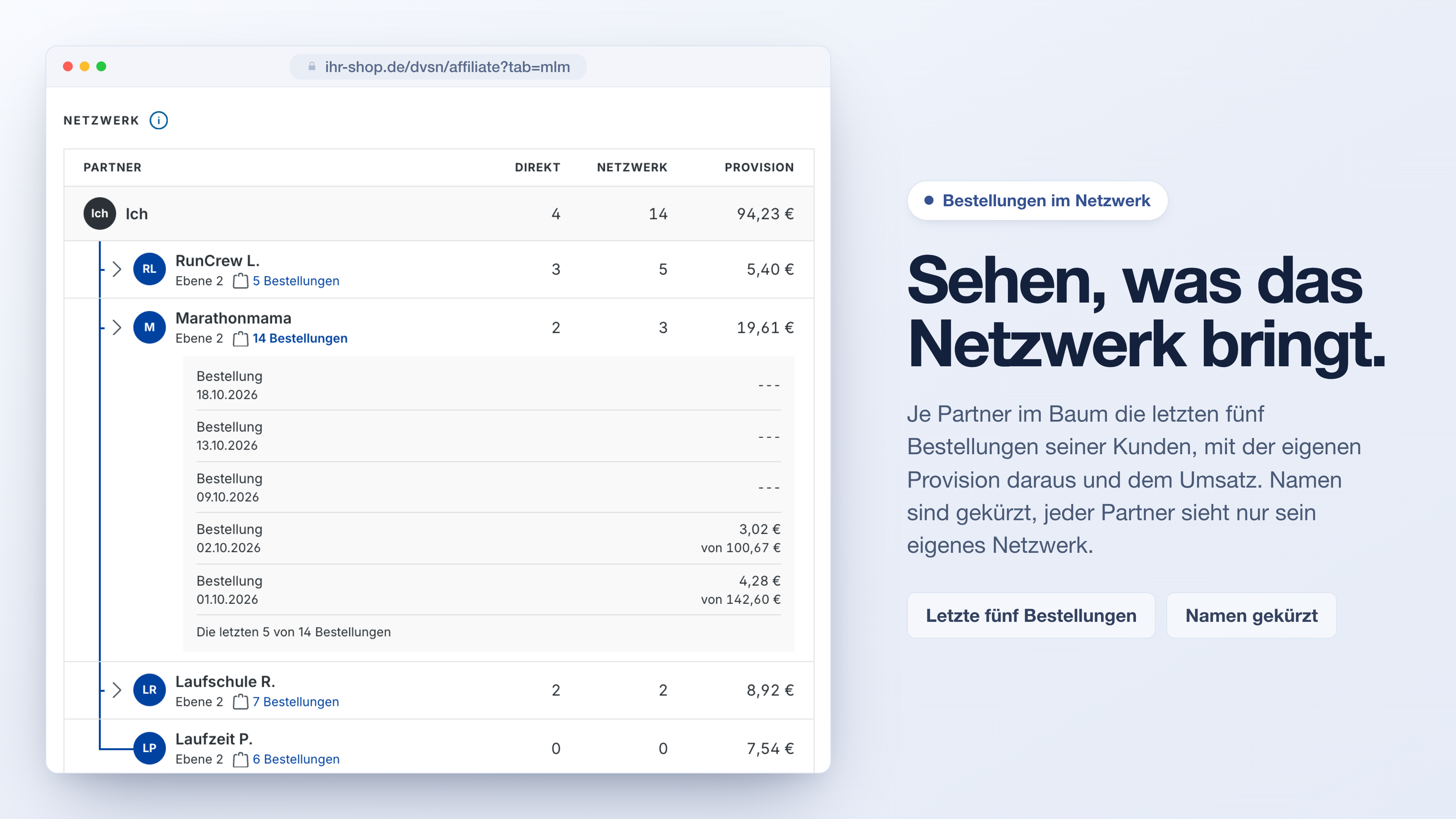Select the order dated 01.10.2026

coord(488,590)
